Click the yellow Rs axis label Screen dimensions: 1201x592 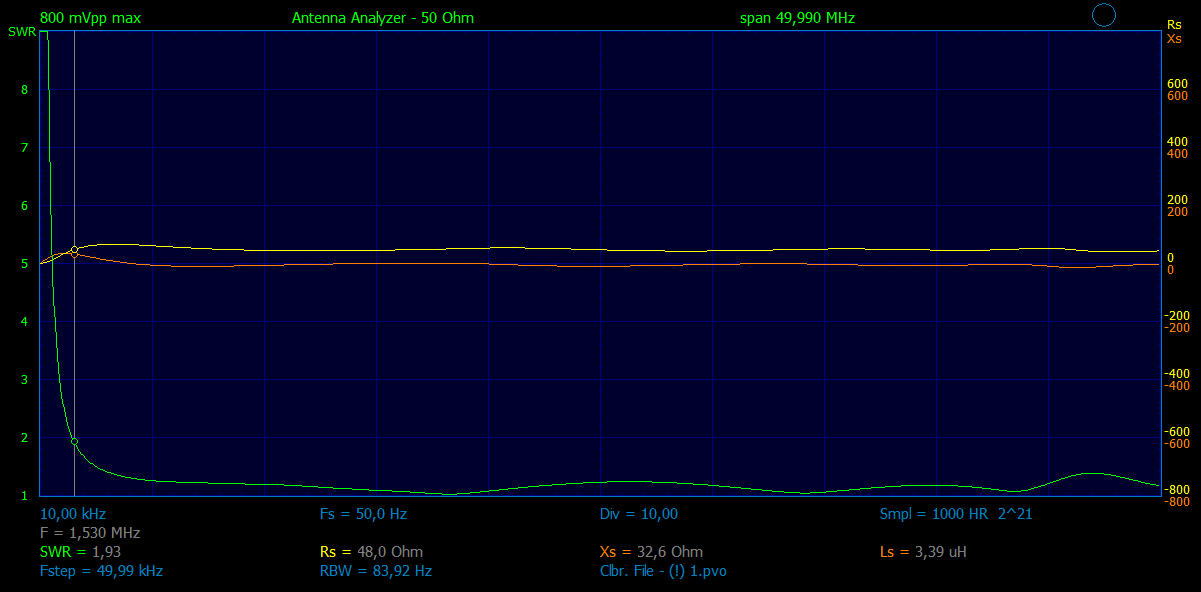1174,24
